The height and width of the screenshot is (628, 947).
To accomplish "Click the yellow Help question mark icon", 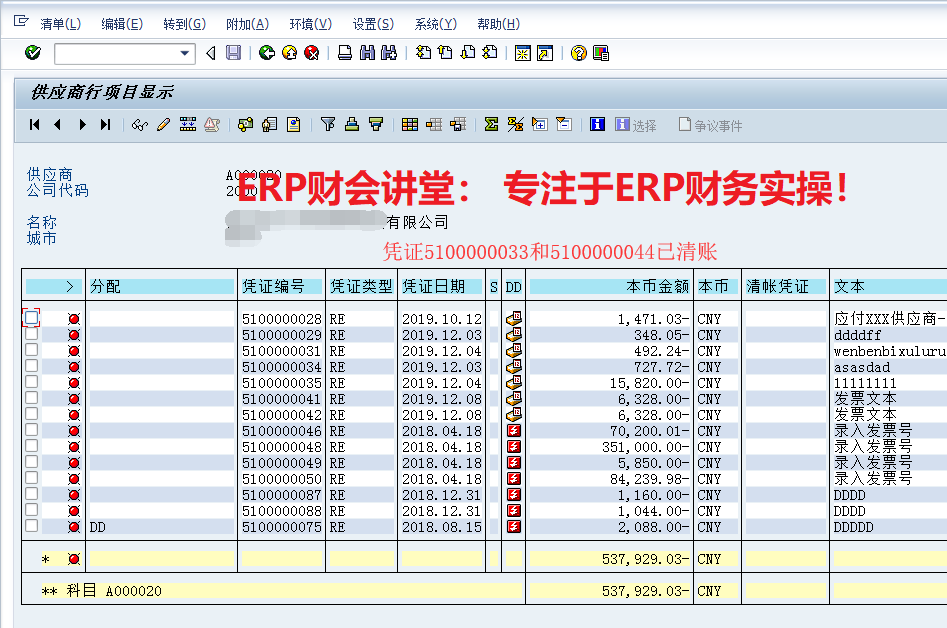I will 578,53.
